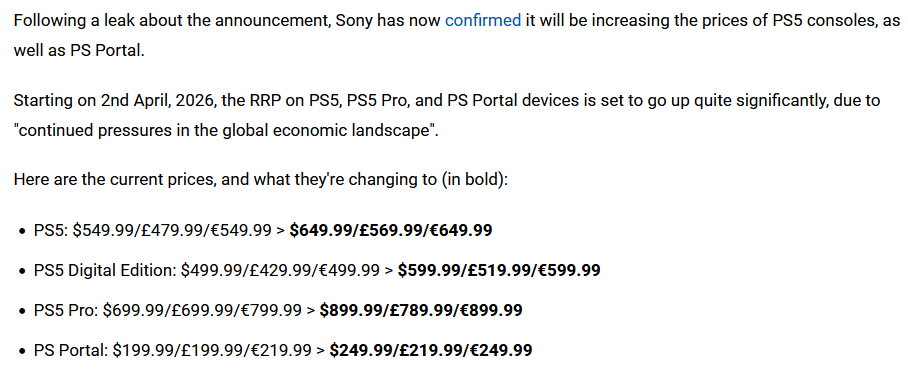Click the current PS5 Pro price $699.99/£699.99/€799.99
The image size is (908, 383).
(202, 311)
